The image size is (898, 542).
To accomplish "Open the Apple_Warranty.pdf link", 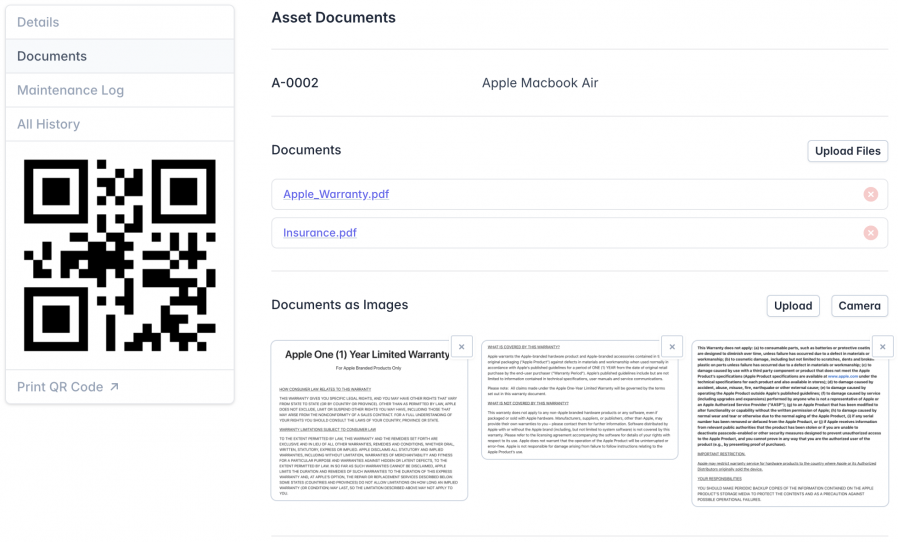I will (336, 194).
